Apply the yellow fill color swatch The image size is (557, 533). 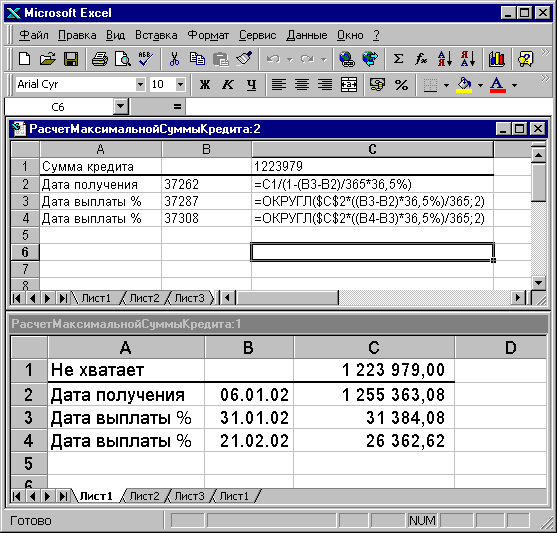[464, 85]
